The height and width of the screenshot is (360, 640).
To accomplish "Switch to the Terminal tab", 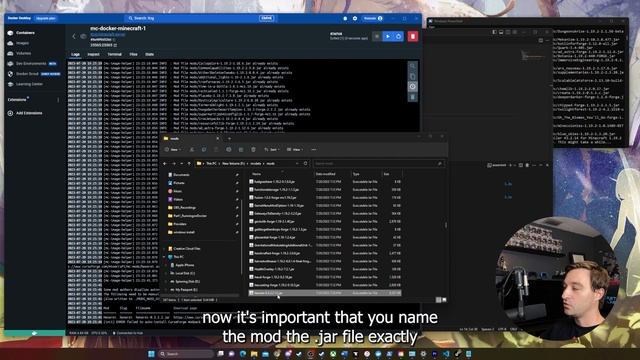I will pyautogui.click(x=115, y=54).
